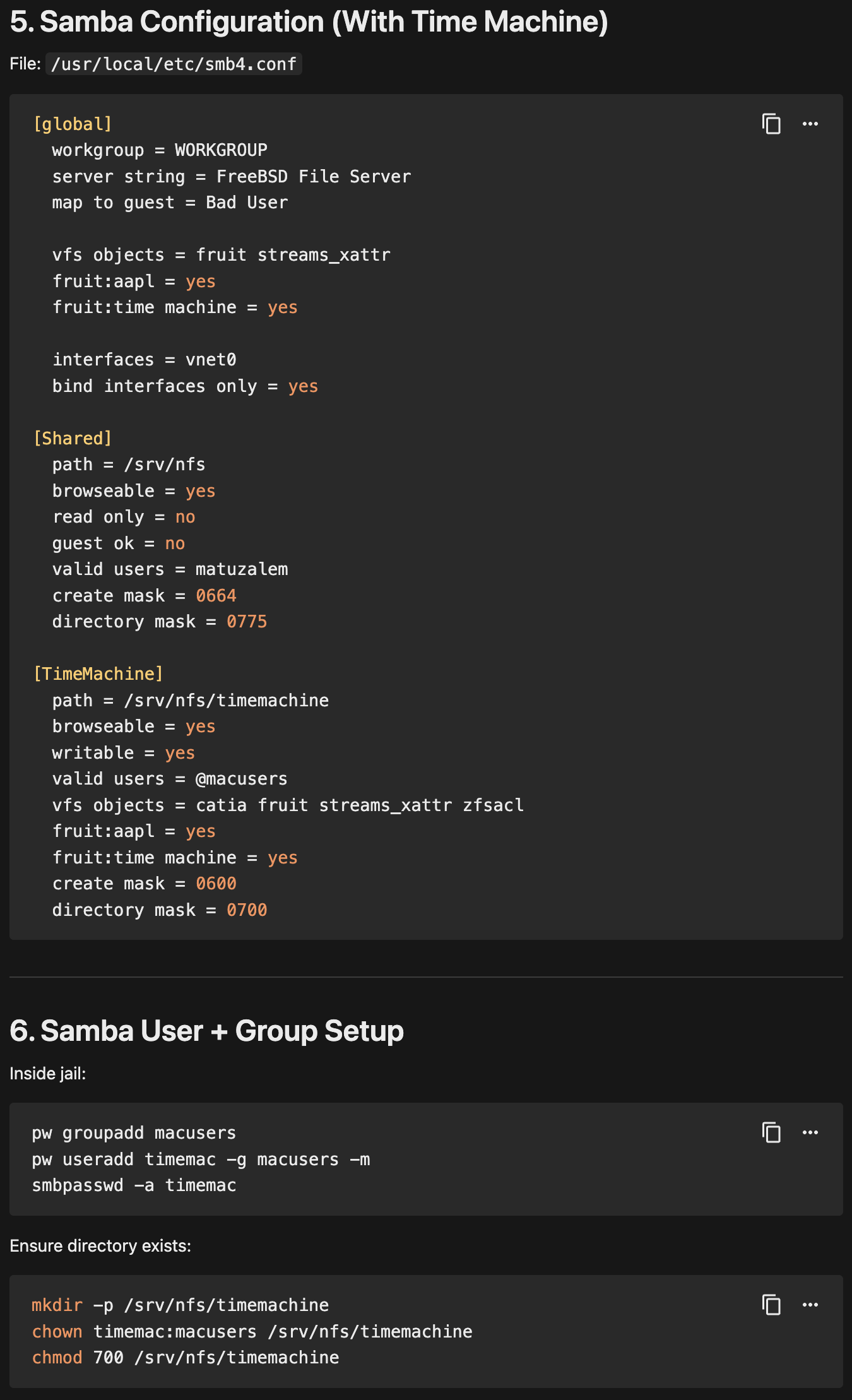Open ellipsis menu for mkdir code block
The image size is (852, 1400).
coord(810,1305)
